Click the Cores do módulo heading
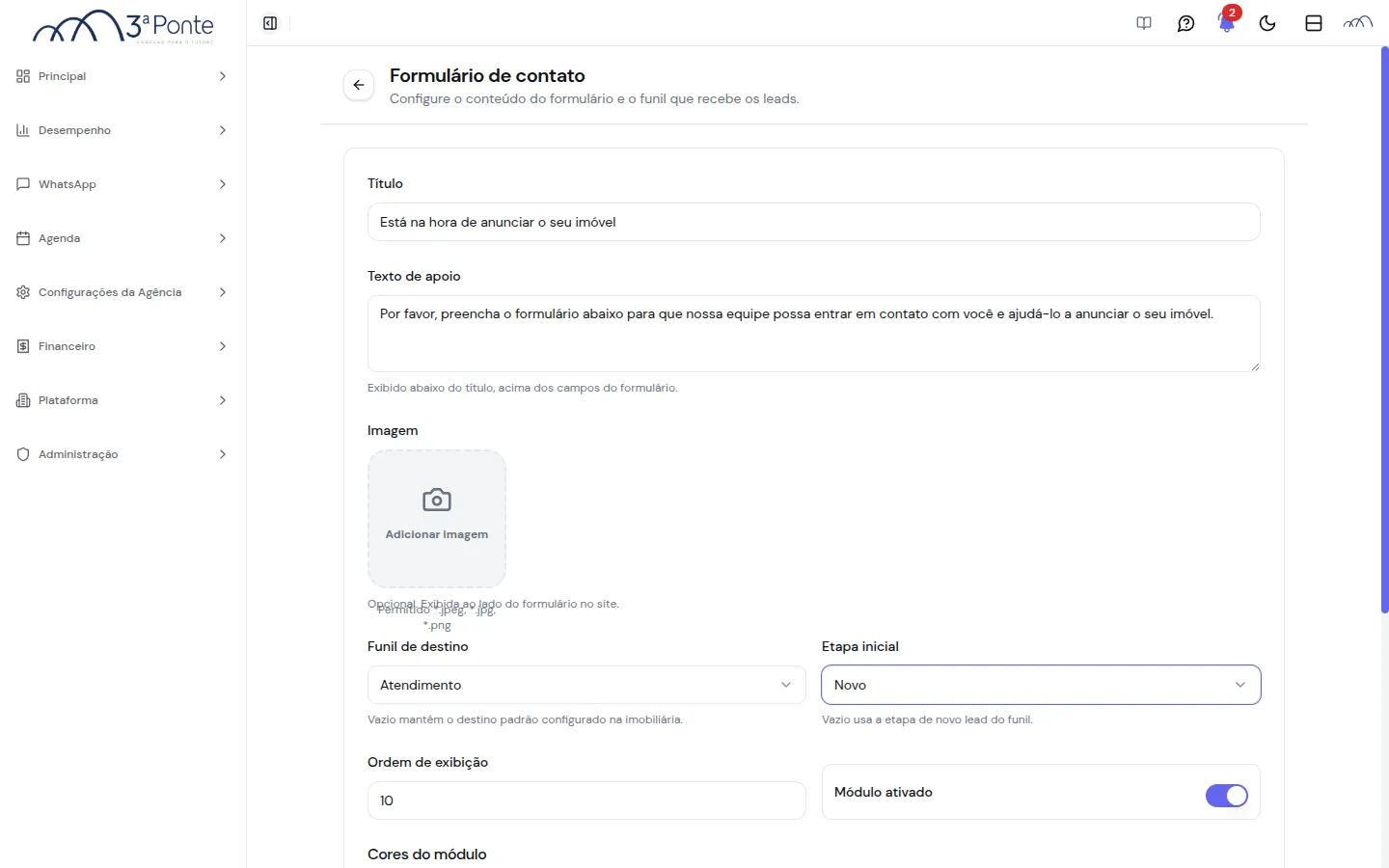This screenshot has width=1389, height=868. point(427,854)
